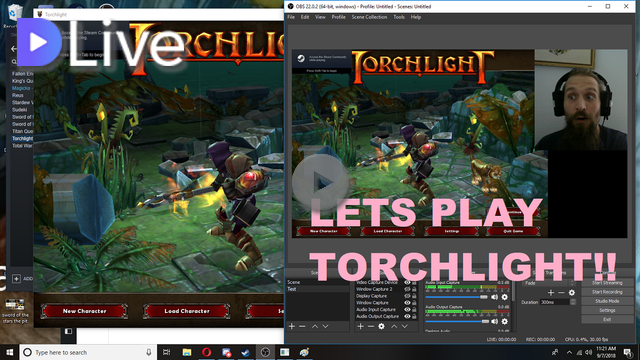Mute Audio Input Capture speaker icon
This screenshot has width=640, height=360.
[495, 297]
